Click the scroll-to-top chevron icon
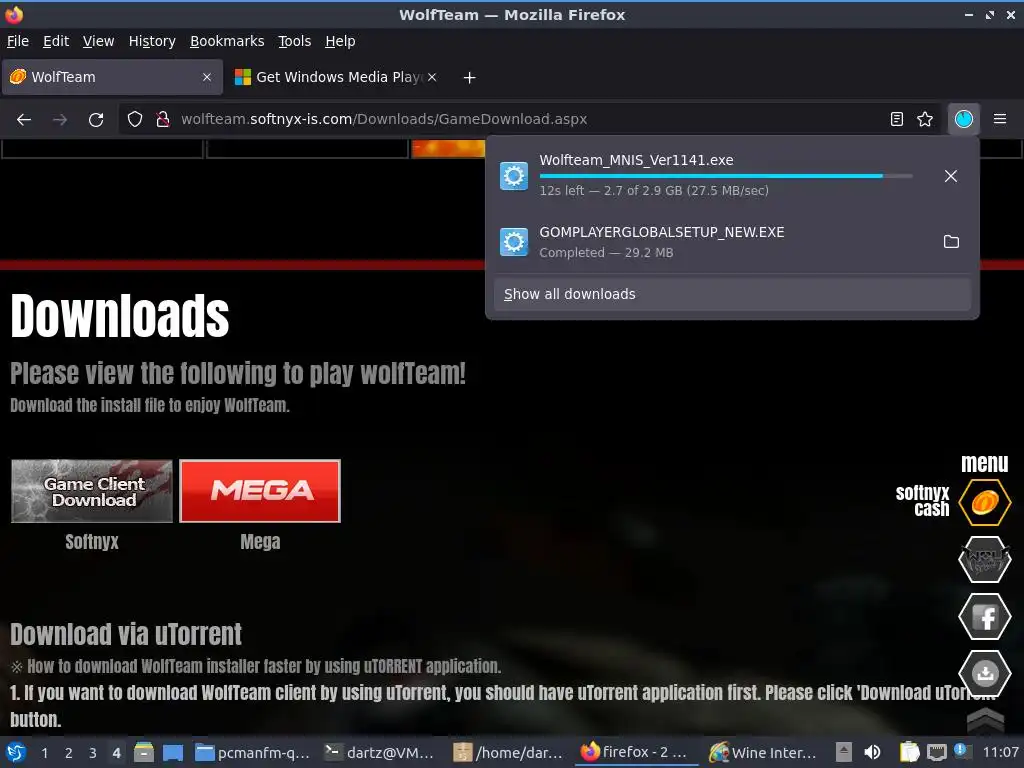This screenshot has height=768, width=1024. [985, 720]
